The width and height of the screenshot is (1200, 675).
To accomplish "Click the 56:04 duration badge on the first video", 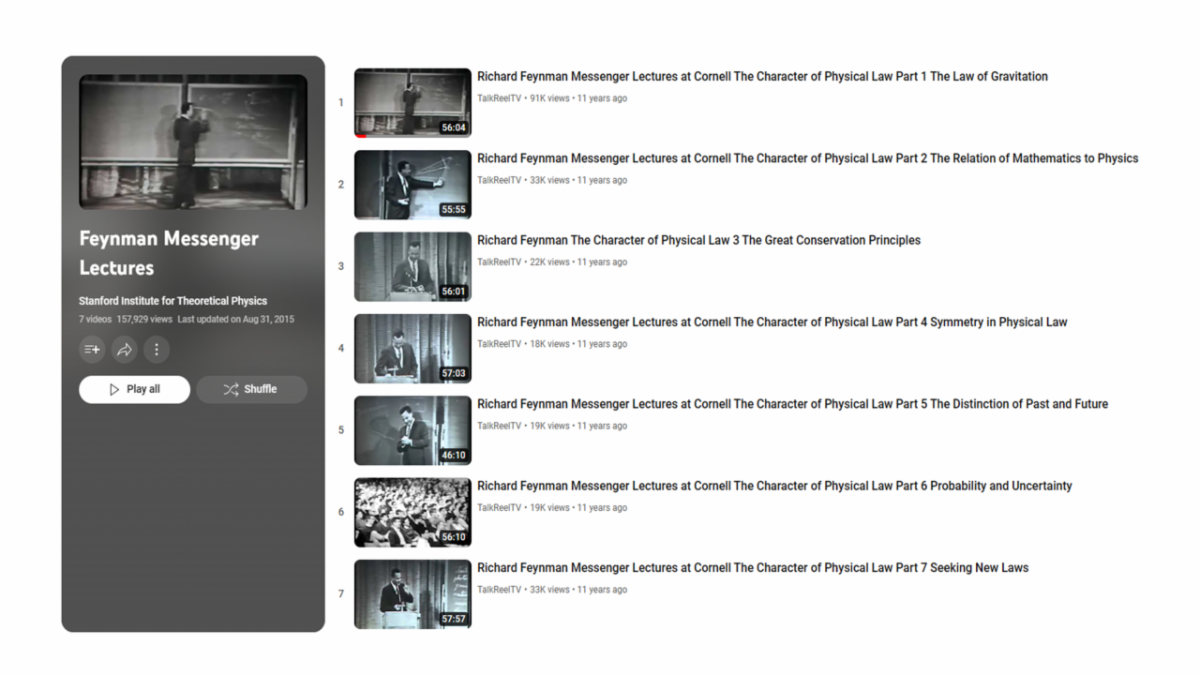I will pyautogui.click(x=457, y=127).
